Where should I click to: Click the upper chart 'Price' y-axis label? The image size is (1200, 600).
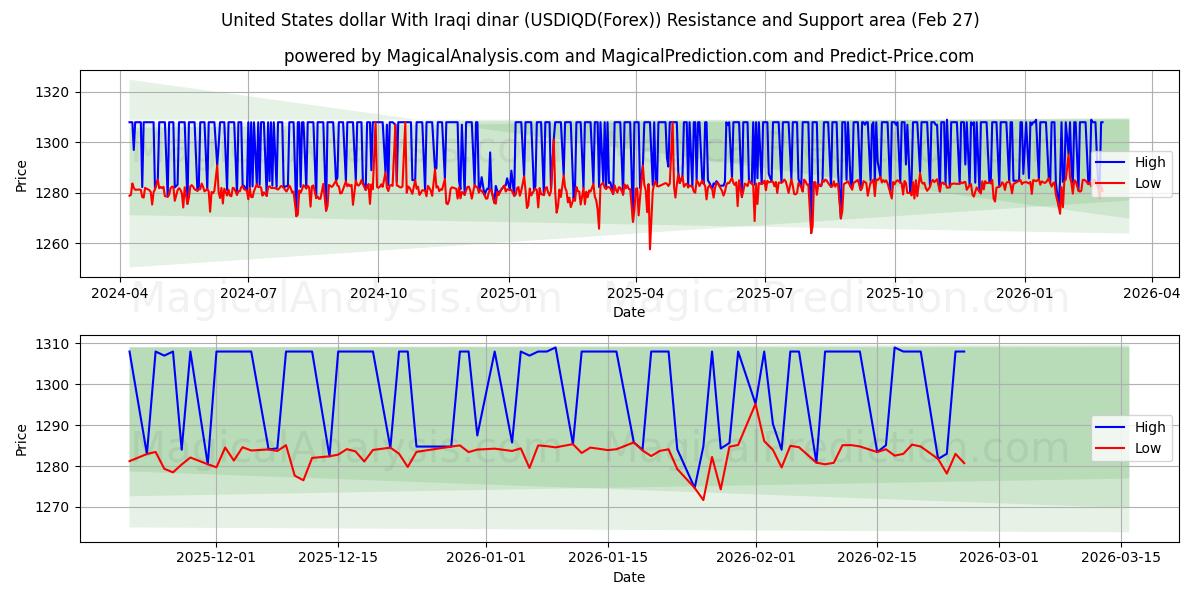click(x=22, y=174)
